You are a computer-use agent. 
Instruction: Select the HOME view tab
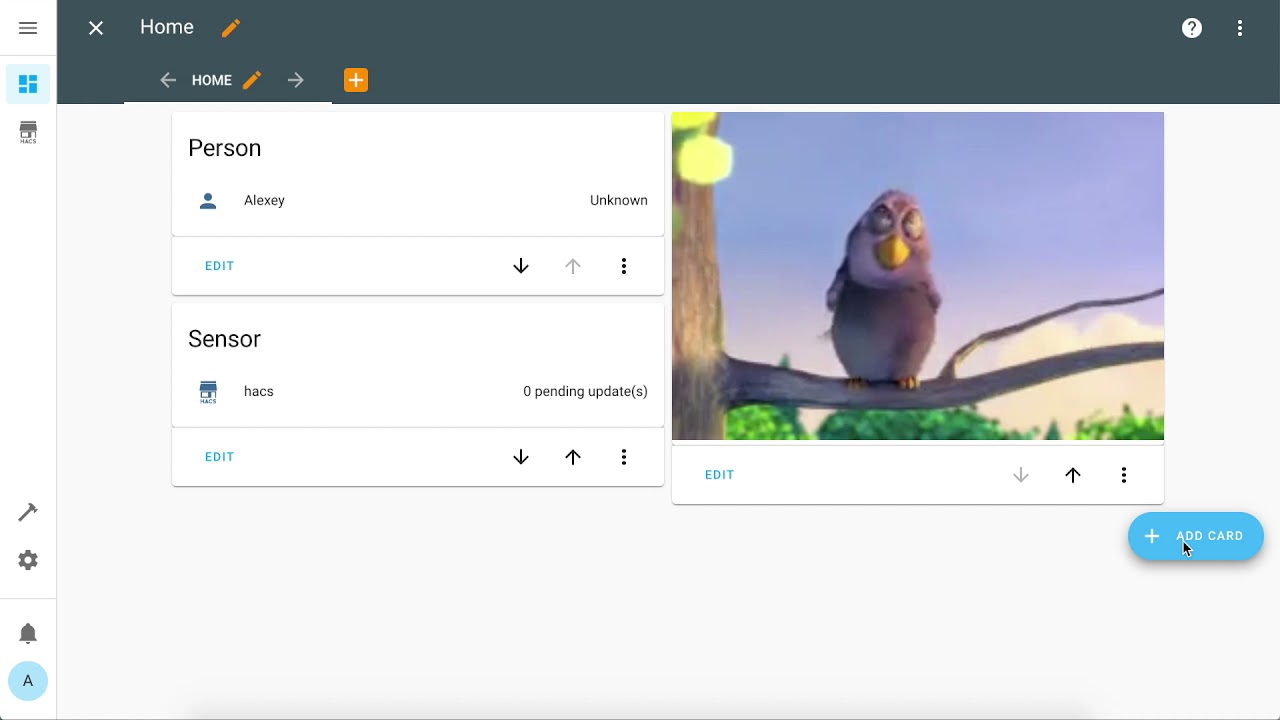(212, 80)
